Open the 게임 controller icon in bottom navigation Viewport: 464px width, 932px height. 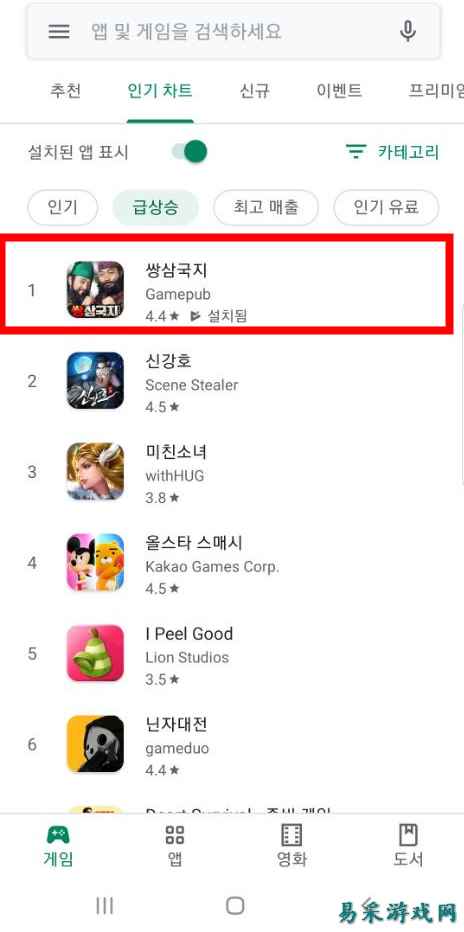(58, 835)
